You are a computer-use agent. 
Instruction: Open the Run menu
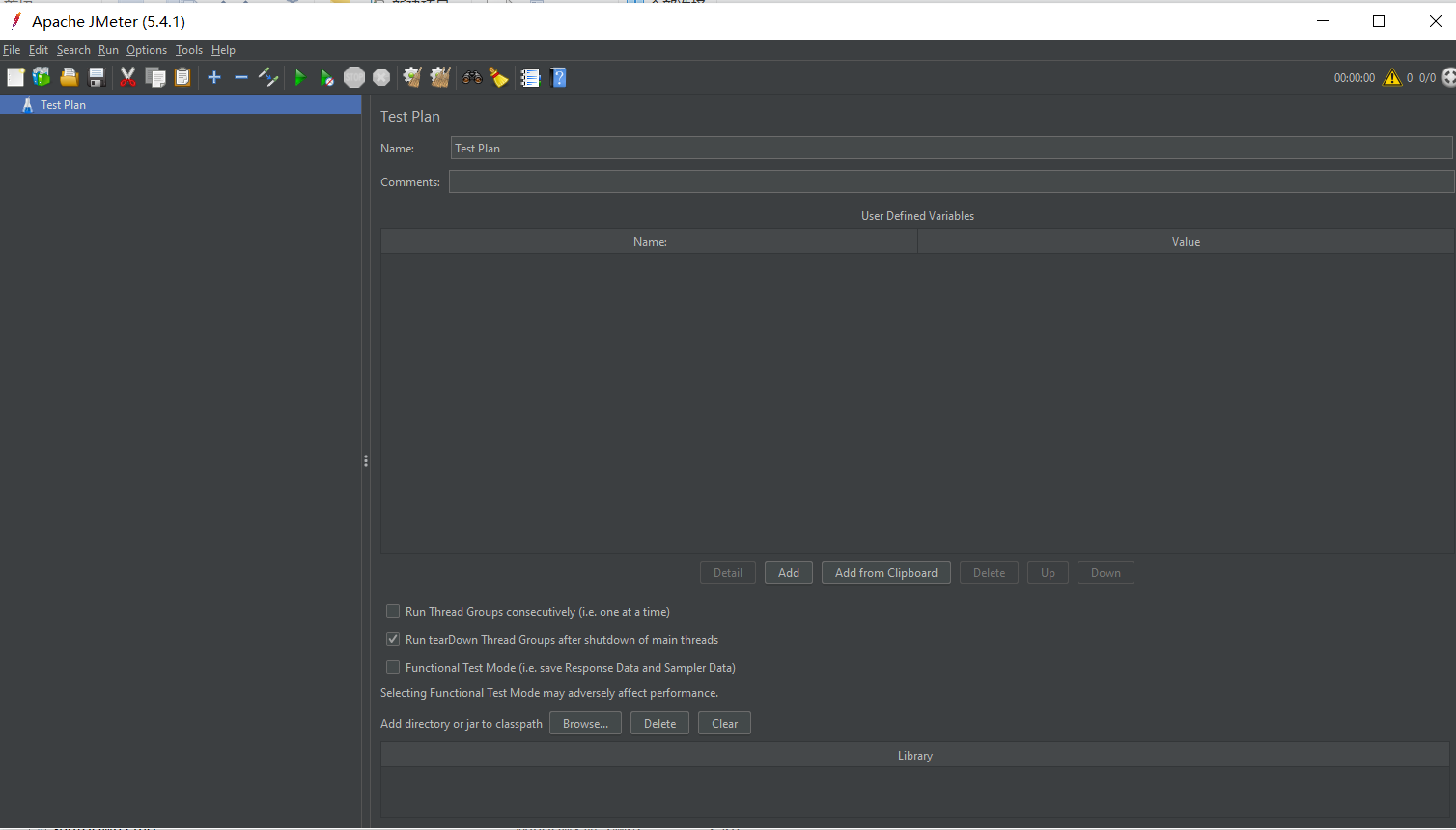pos(108,50)
